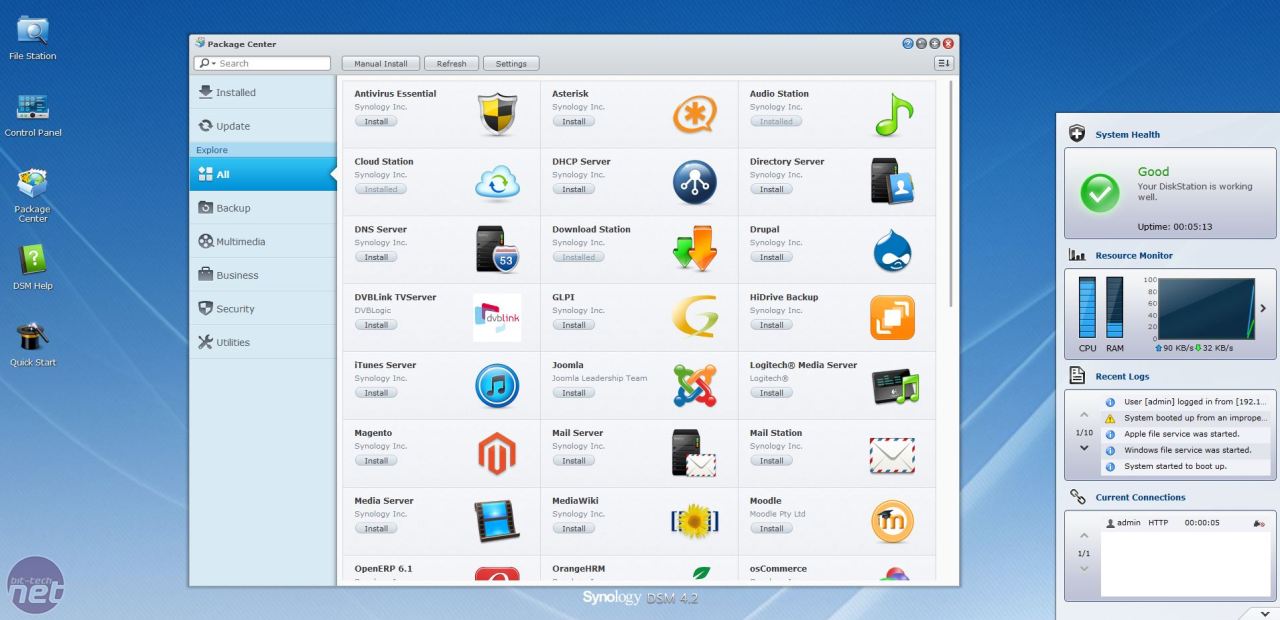Install the Mail Server package
Viewport: 1280px width, 620px height.
click(574, 461)
